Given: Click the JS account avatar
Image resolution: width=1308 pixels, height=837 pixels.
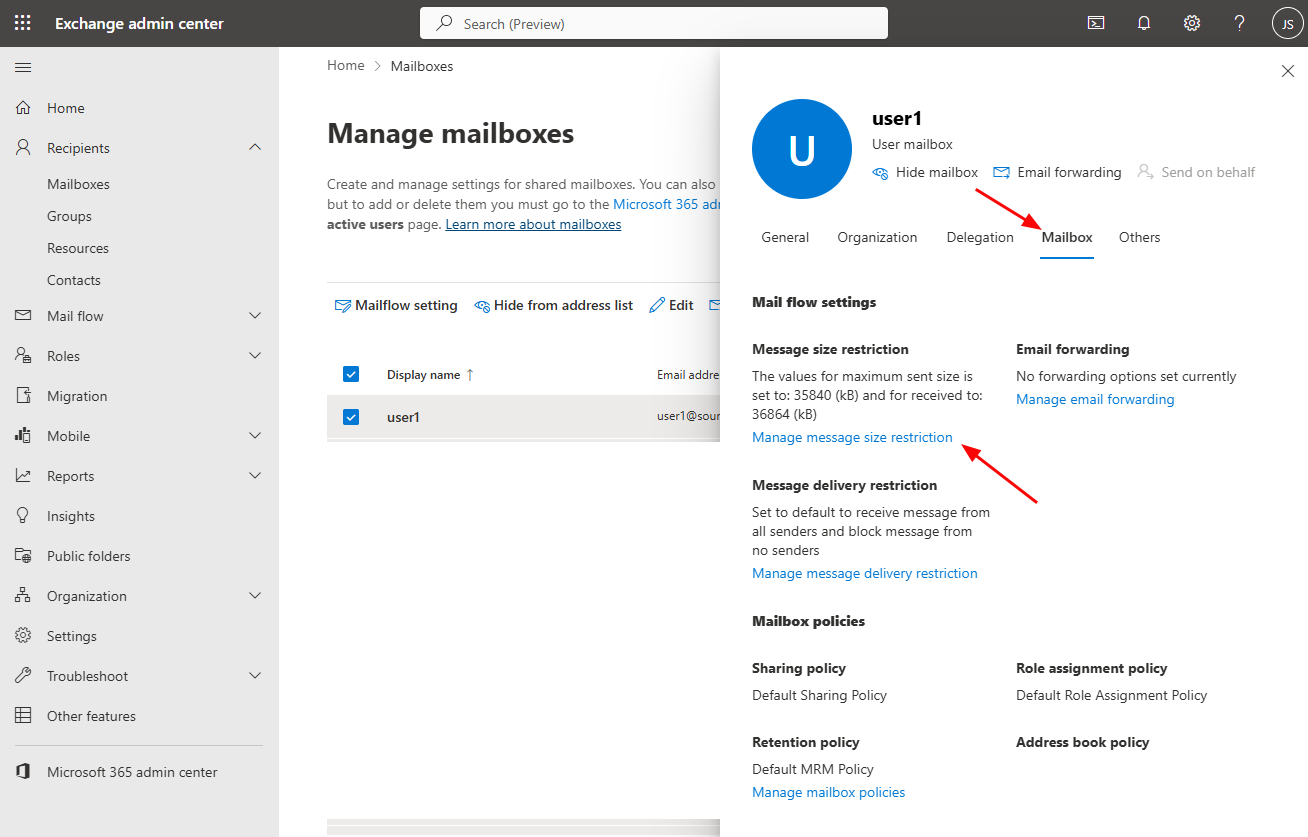Looking at the screenshot, I should (x=1287, y=23).
